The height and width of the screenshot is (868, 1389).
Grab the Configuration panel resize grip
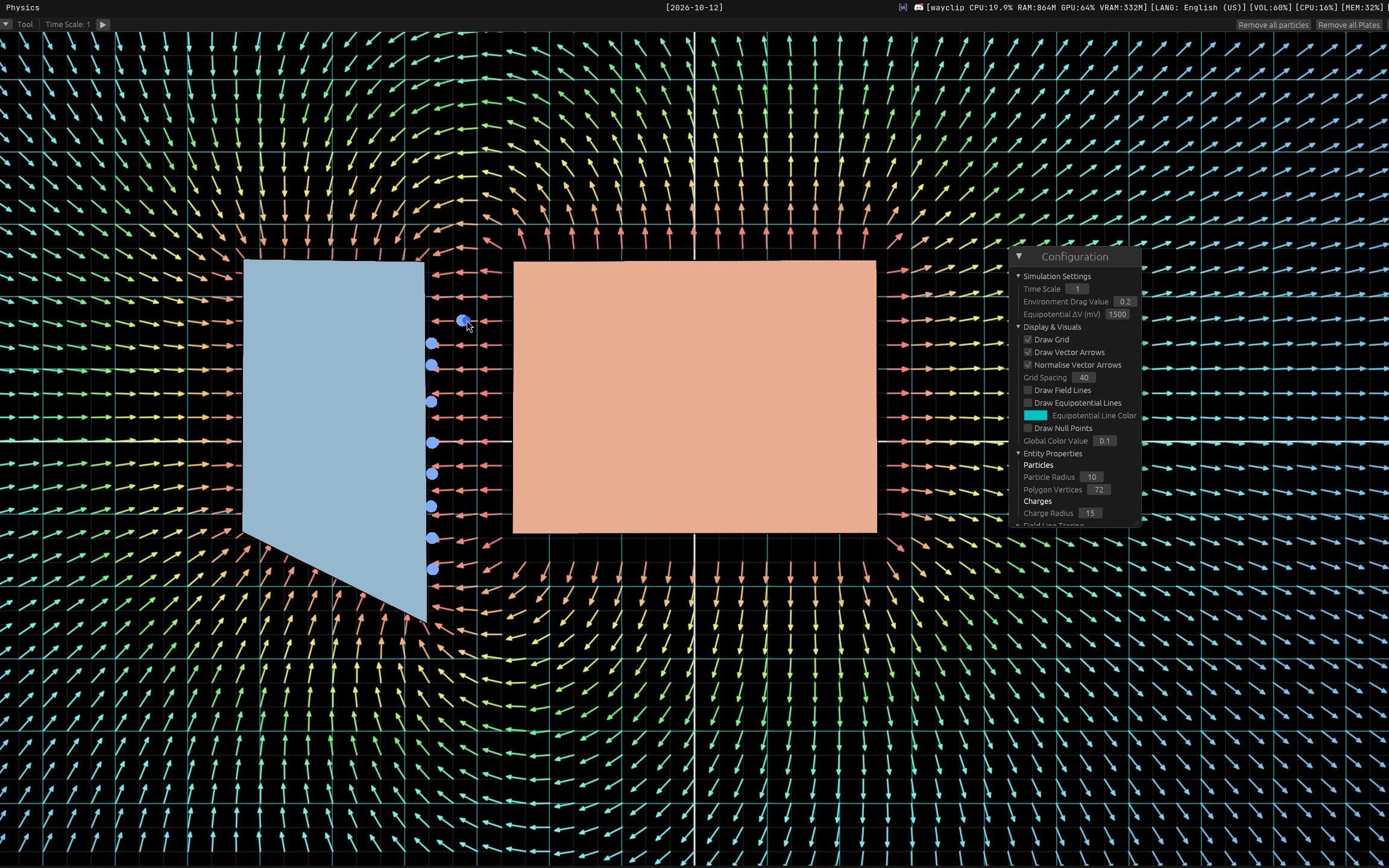click(x=1136, y=523)
